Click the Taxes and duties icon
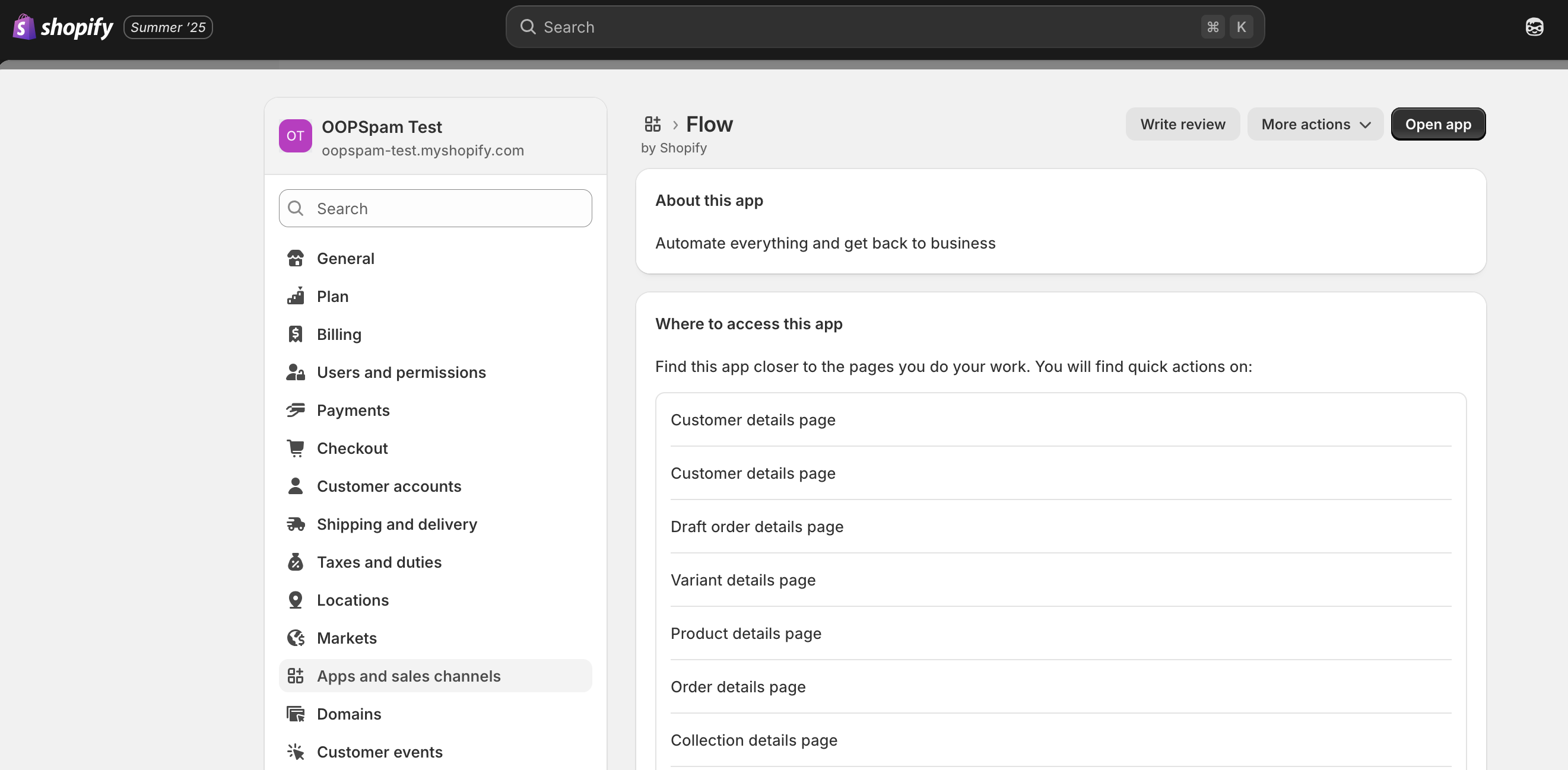This screenshot has width=1568, height=770. [x=295, y=562]
